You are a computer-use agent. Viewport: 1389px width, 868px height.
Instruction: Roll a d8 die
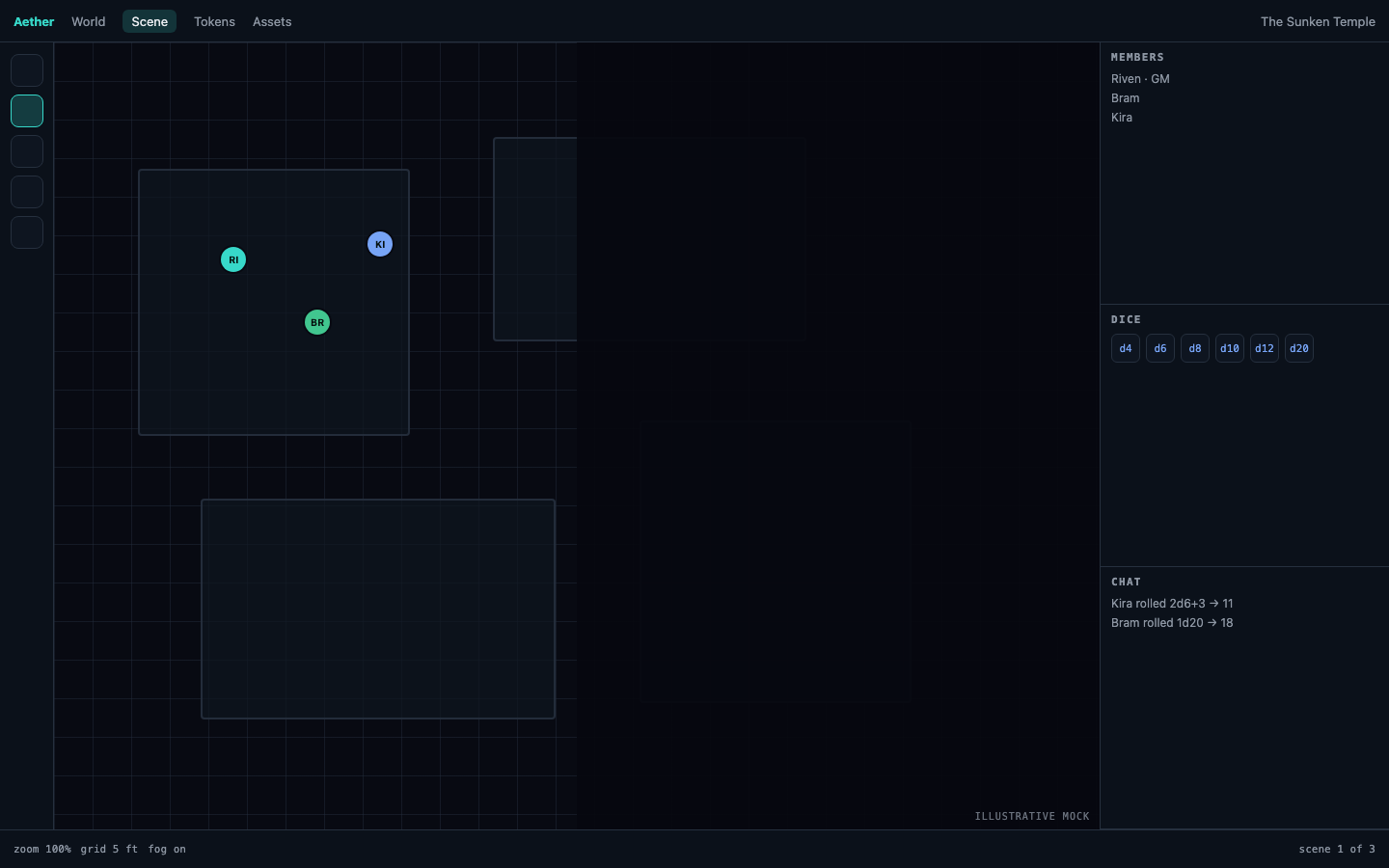[x=1195, y=348]
